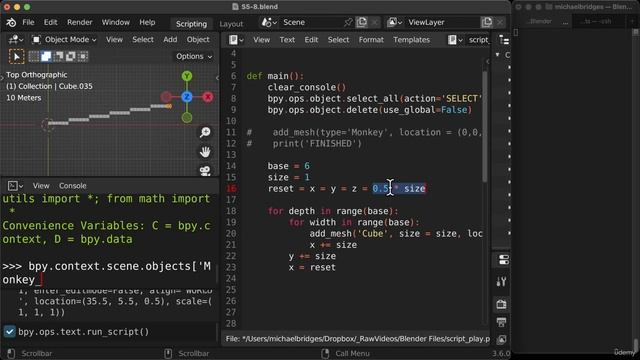Image resolution: width=640 pixels, height=360 pixels.
Task: Open the Tool properties tab icon
Action: [x=502, y=282]
